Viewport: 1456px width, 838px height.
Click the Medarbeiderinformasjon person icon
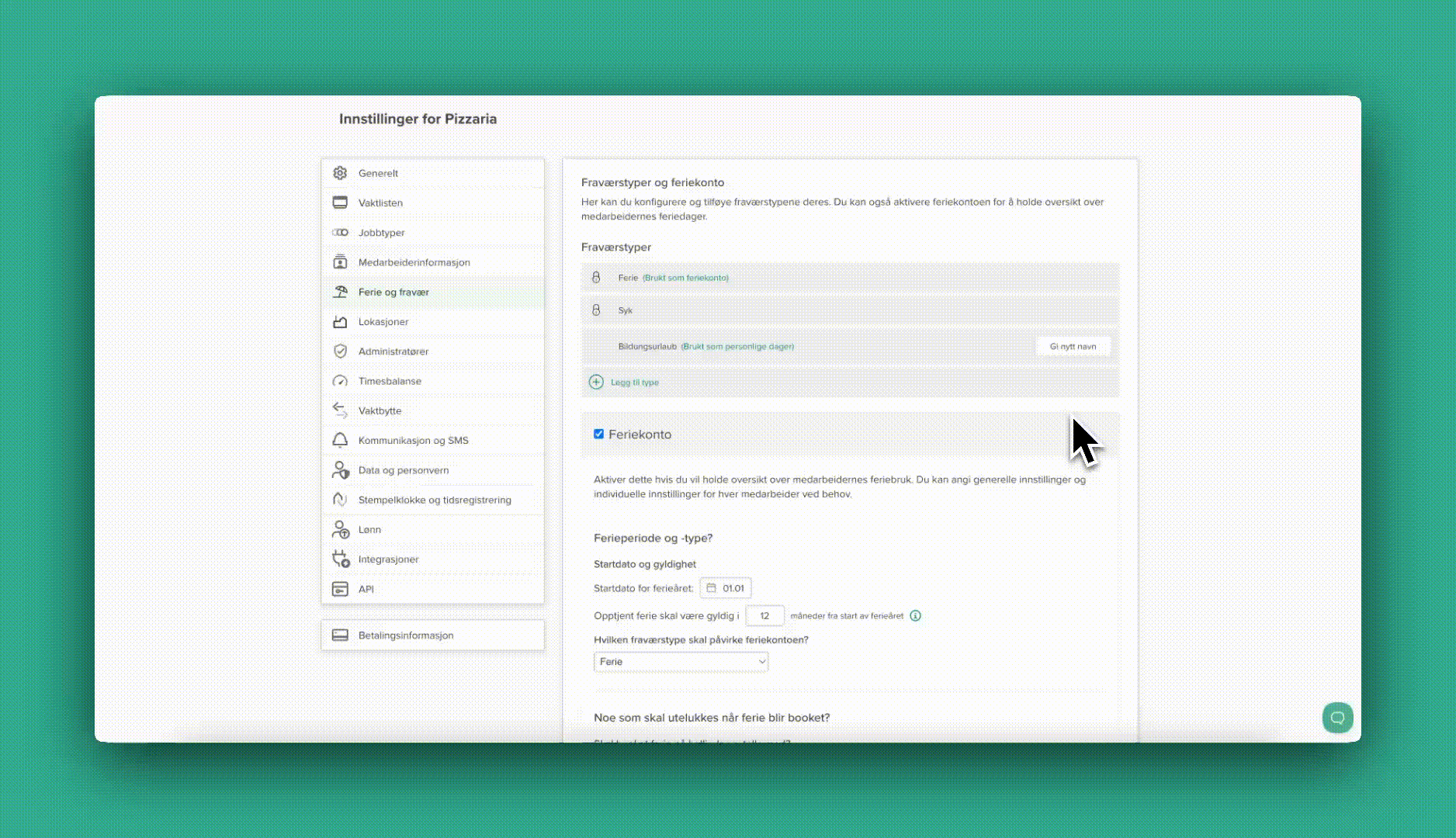pyautogui.click(x=340, y=262)
